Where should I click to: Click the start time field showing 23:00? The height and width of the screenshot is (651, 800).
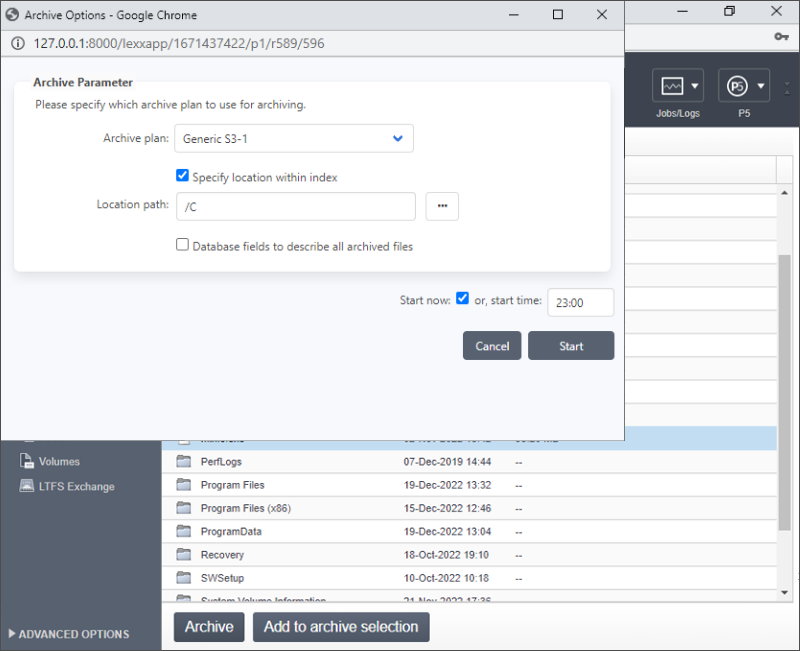coord(581,303)
